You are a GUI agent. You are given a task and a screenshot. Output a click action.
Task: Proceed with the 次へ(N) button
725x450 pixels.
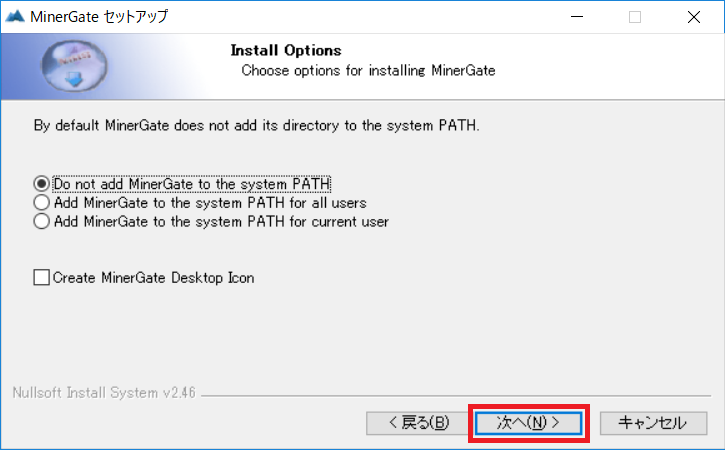point(528,423)
